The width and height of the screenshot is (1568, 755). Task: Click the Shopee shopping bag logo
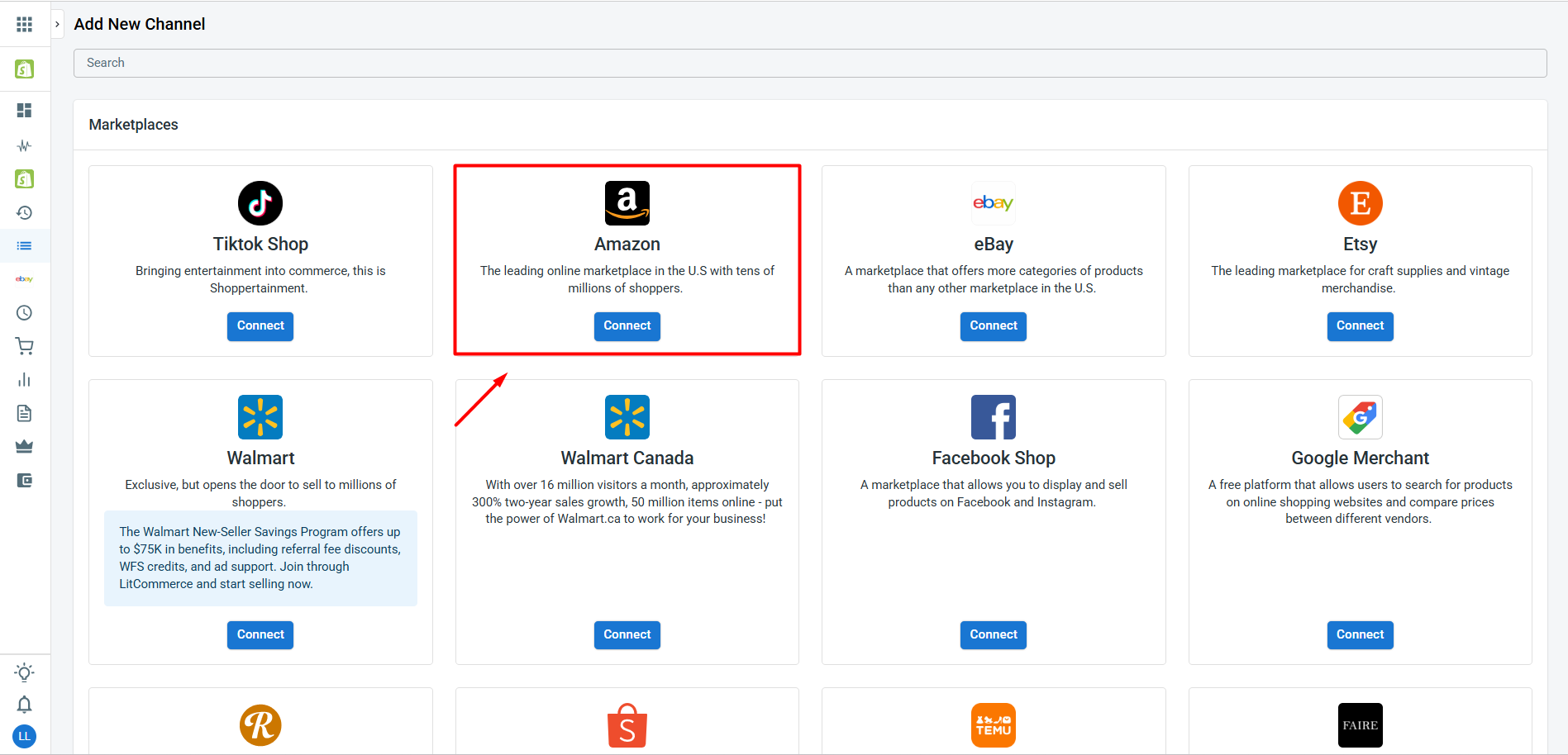pos(627,725)
